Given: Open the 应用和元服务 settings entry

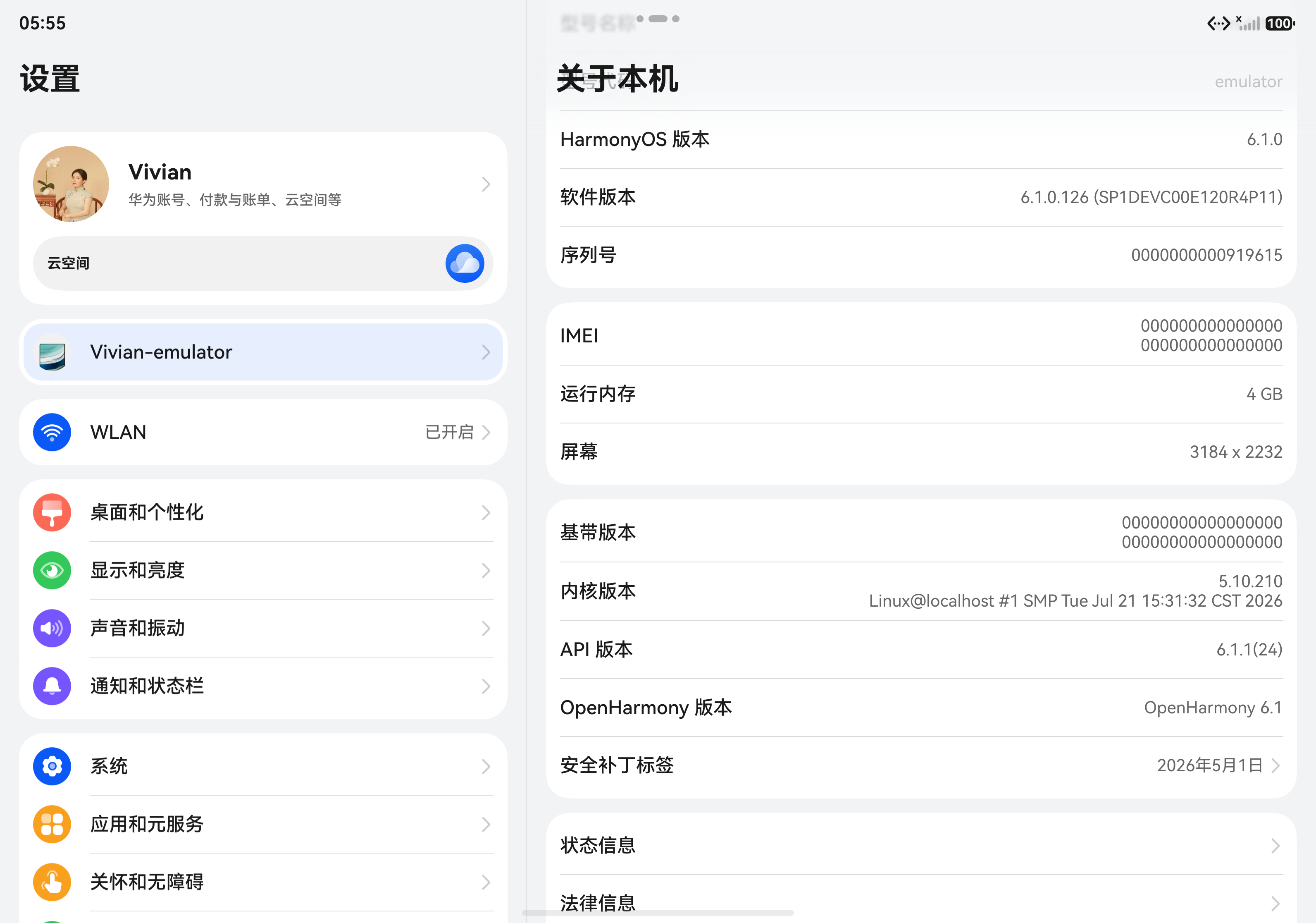Looking at the screenshot, I should [263, 825].
